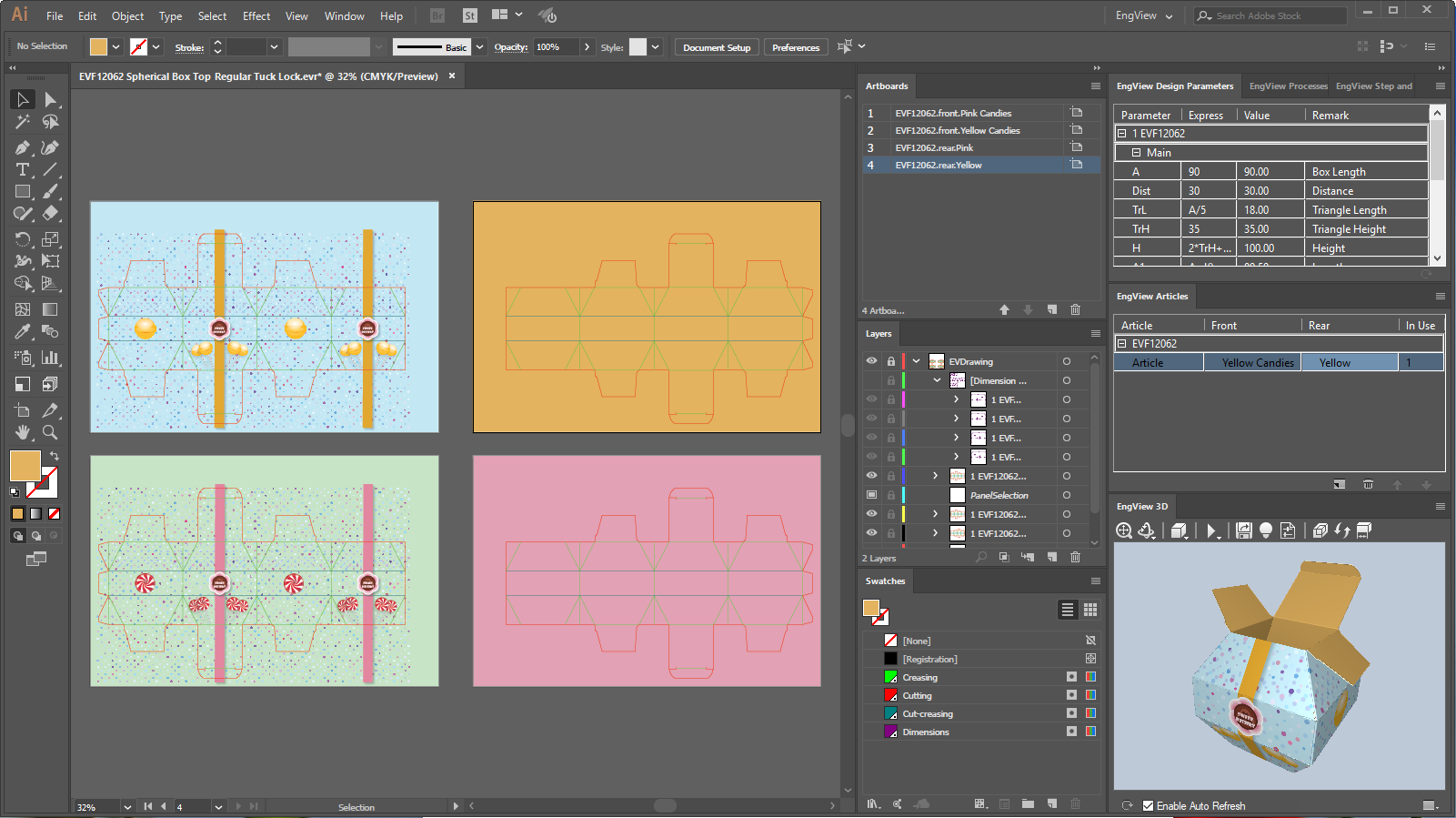Screen dimensions: 1456x818
Task: Click the Hand tool
Action: [x=23, y=432]
